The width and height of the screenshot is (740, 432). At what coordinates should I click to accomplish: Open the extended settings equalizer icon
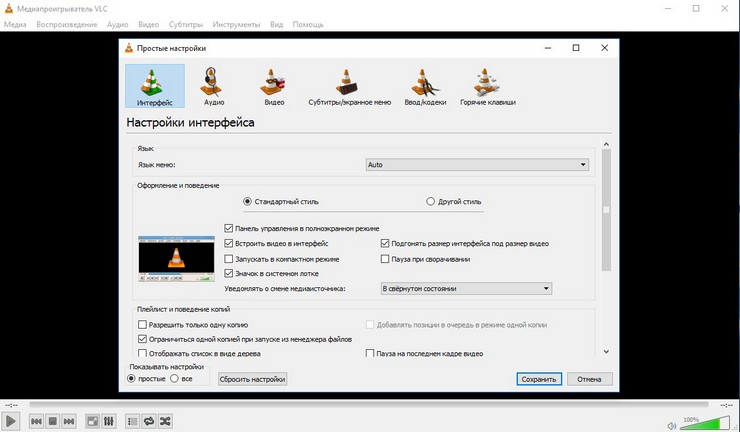tap(109, 422)
